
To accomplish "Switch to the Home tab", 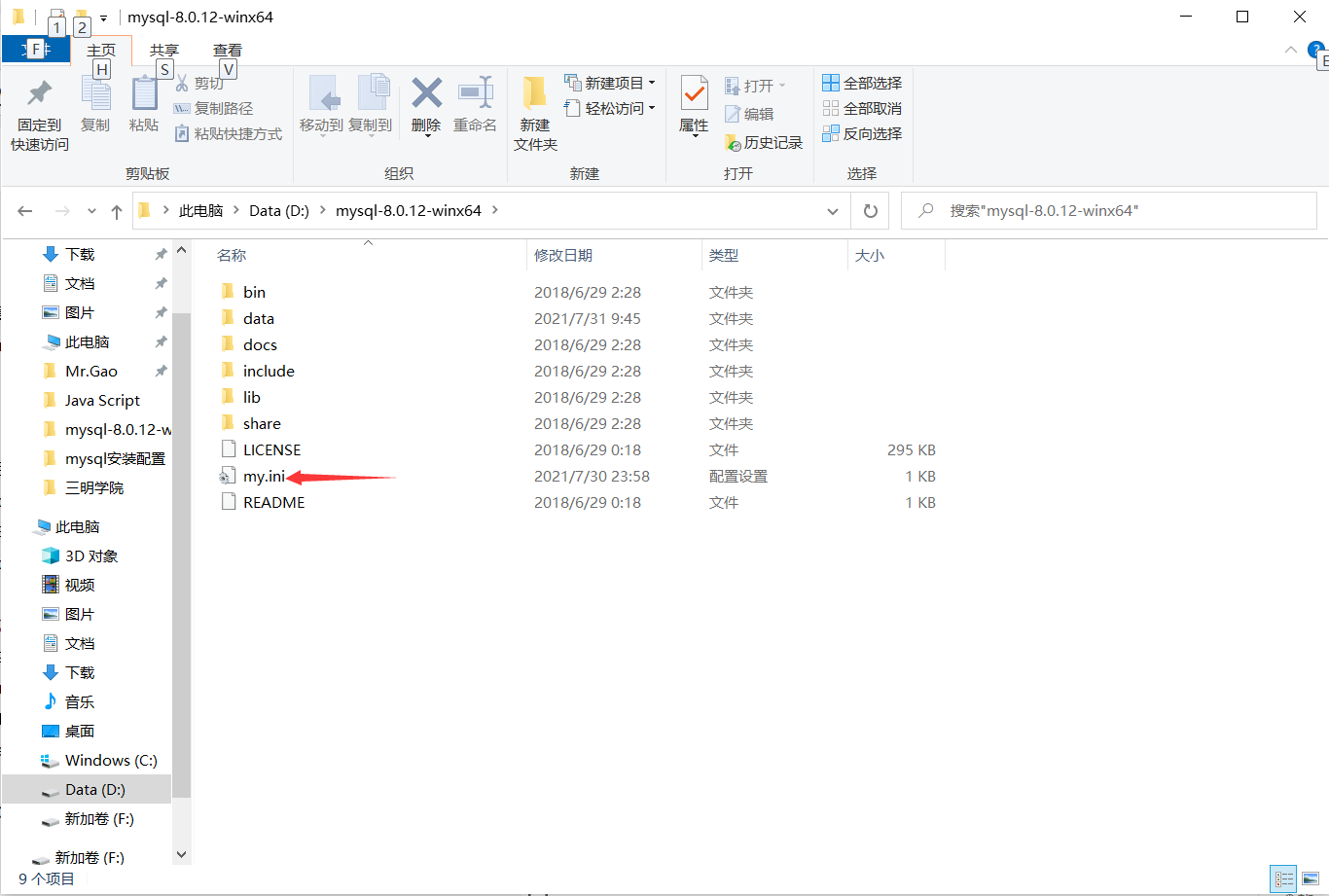I will tap(101, 51).
